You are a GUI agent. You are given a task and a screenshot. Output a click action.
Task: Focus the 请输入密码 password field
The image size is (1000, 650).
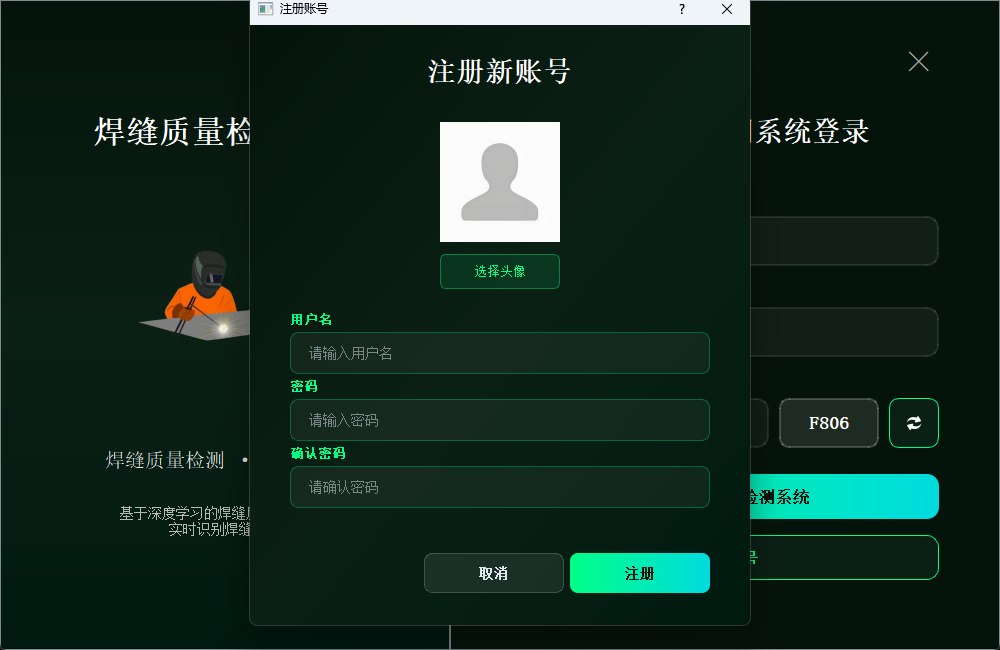pyautogui.click(x=499, y=420)
